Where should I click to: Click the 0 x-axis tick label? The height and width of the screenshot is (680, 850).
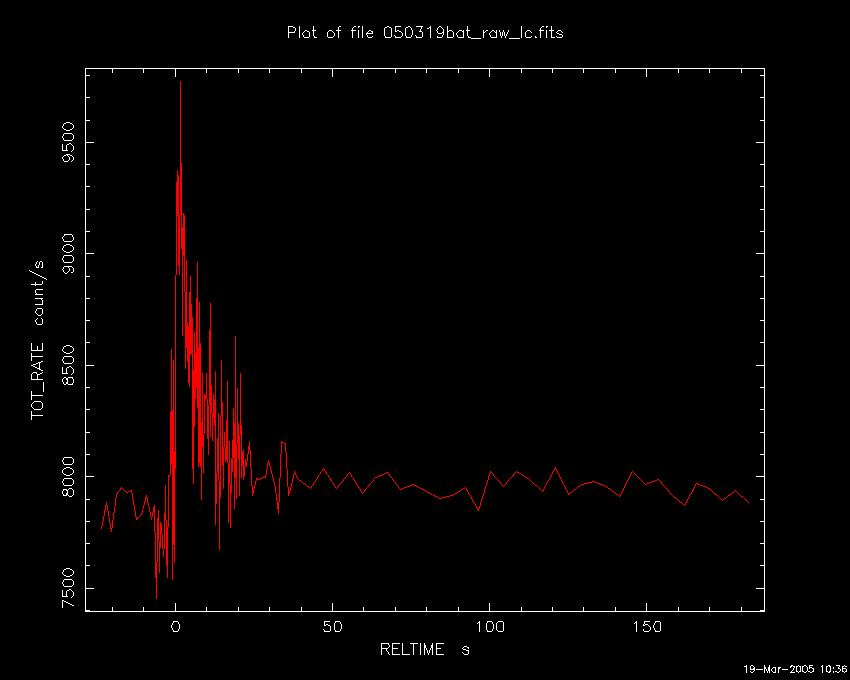(x=176, y=627)
